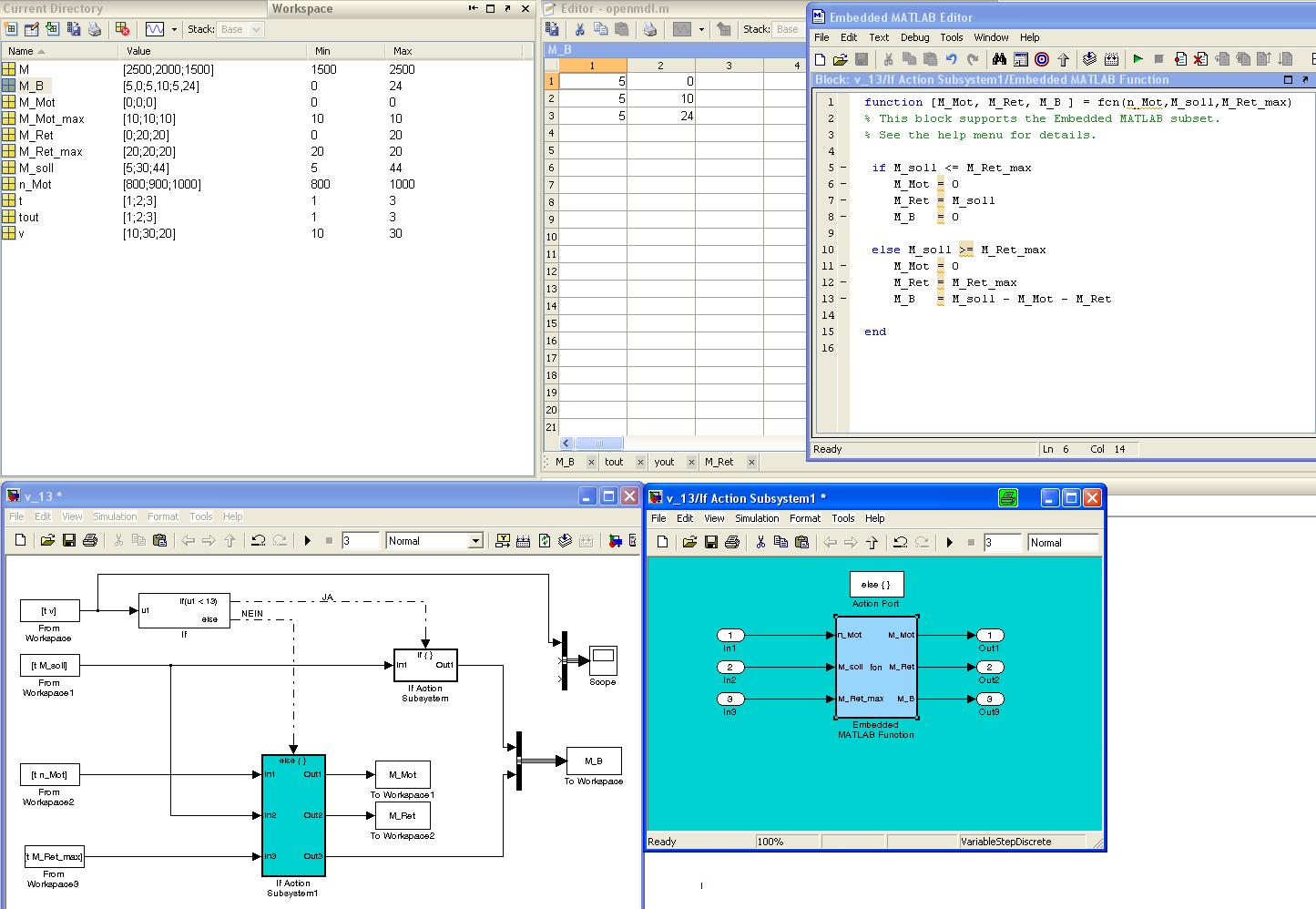Viewport: 1316px width, 909px height.
Task: Save the v_13 model with the floppy icon
Action: (69, 541)
